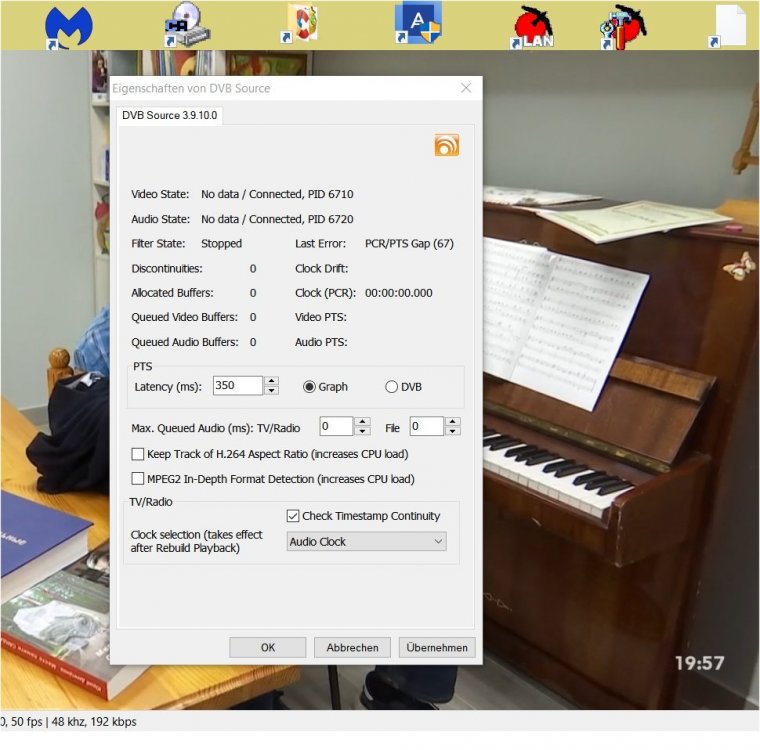Screen dimensions: 760x750
Task: Open the blank document desktop shortcut
Action: pyautogui.click(x=730, y=25)
